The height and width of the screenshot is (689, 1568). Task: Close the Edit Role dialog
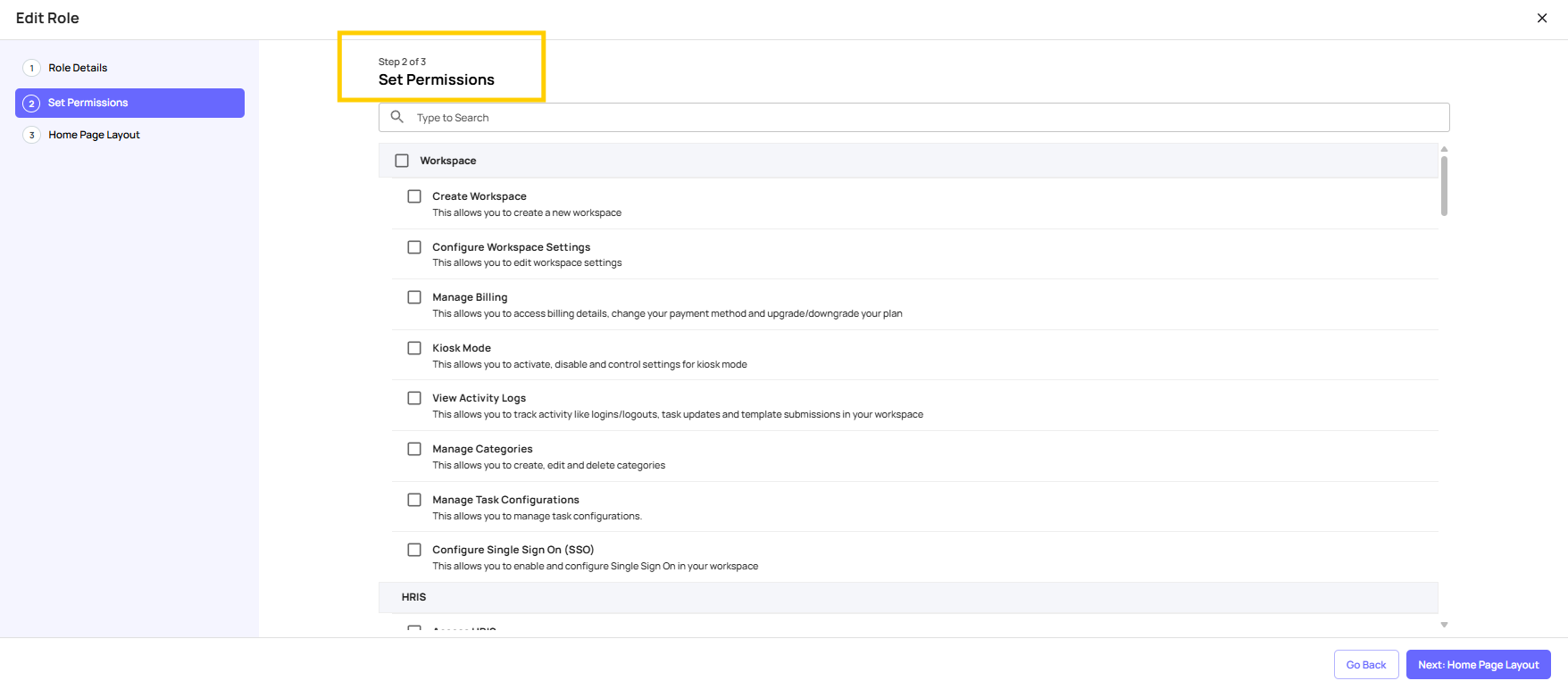pyautogui.click(x=1541, y=18)
